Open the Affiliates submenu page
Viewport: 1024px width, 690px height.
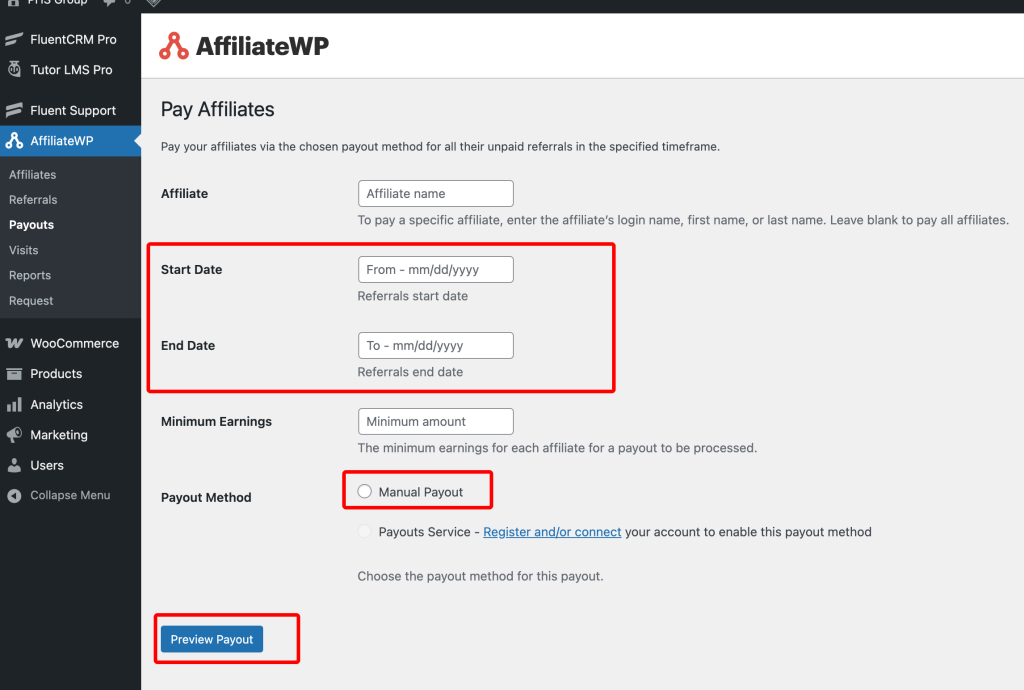click(33, 175)
